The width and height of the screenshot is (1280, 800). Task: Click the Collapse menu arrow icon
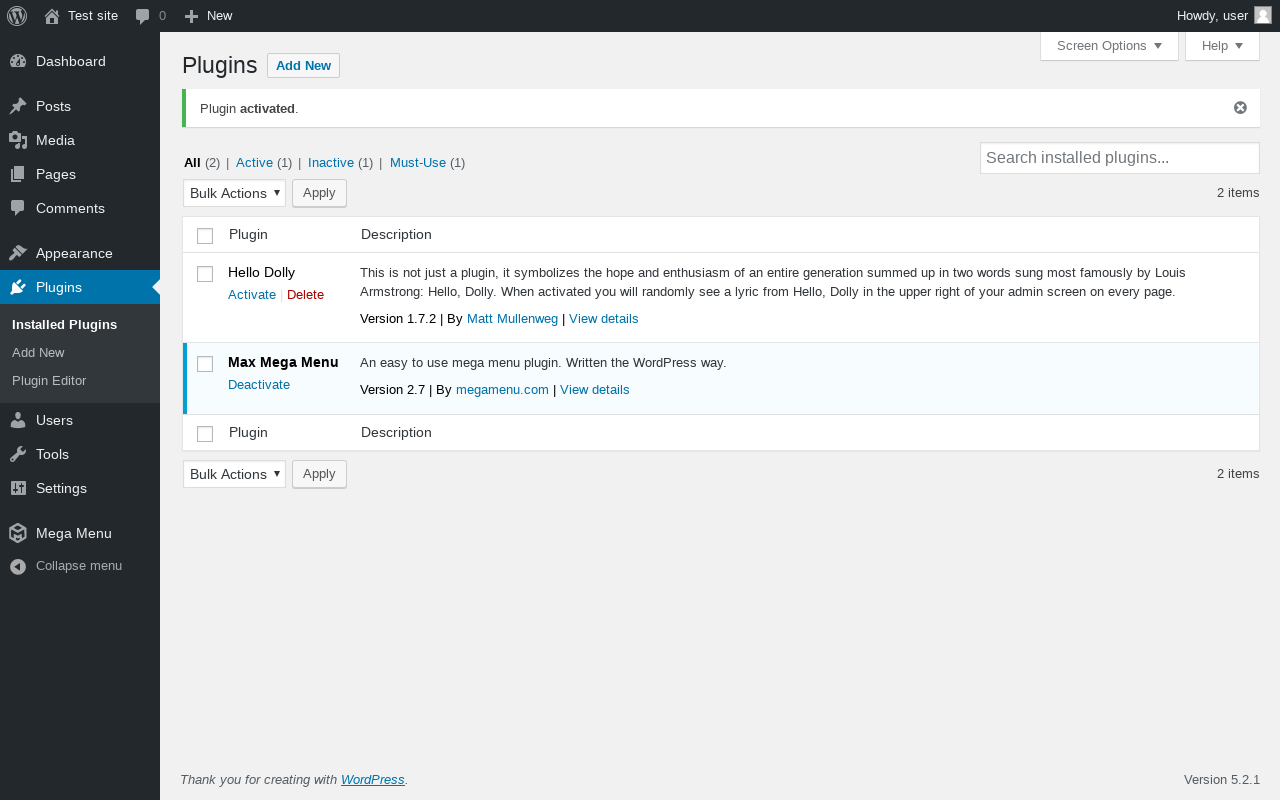[x=18, y=566]
